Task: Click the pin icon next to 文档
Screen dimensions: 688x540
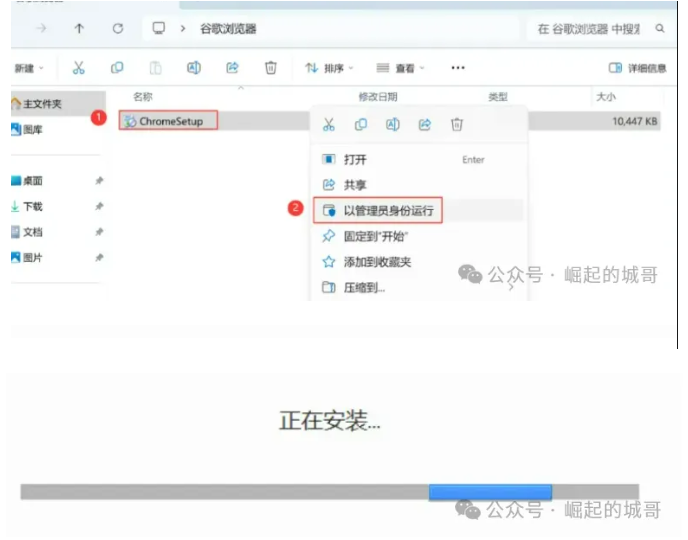Action: coord(99,232)
